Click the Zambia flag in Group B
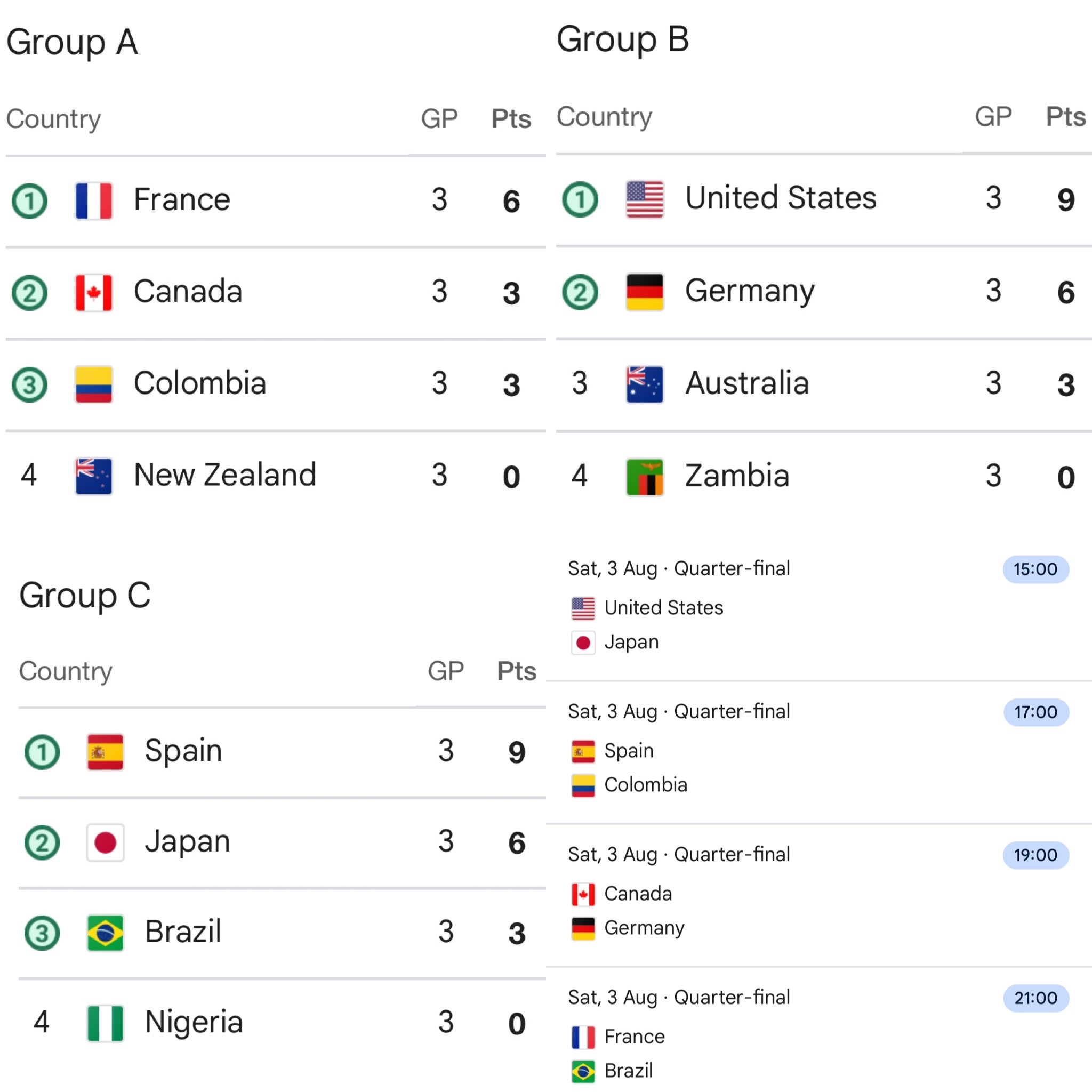This screenshot has width=1092, height=1092. pos(644,477)
